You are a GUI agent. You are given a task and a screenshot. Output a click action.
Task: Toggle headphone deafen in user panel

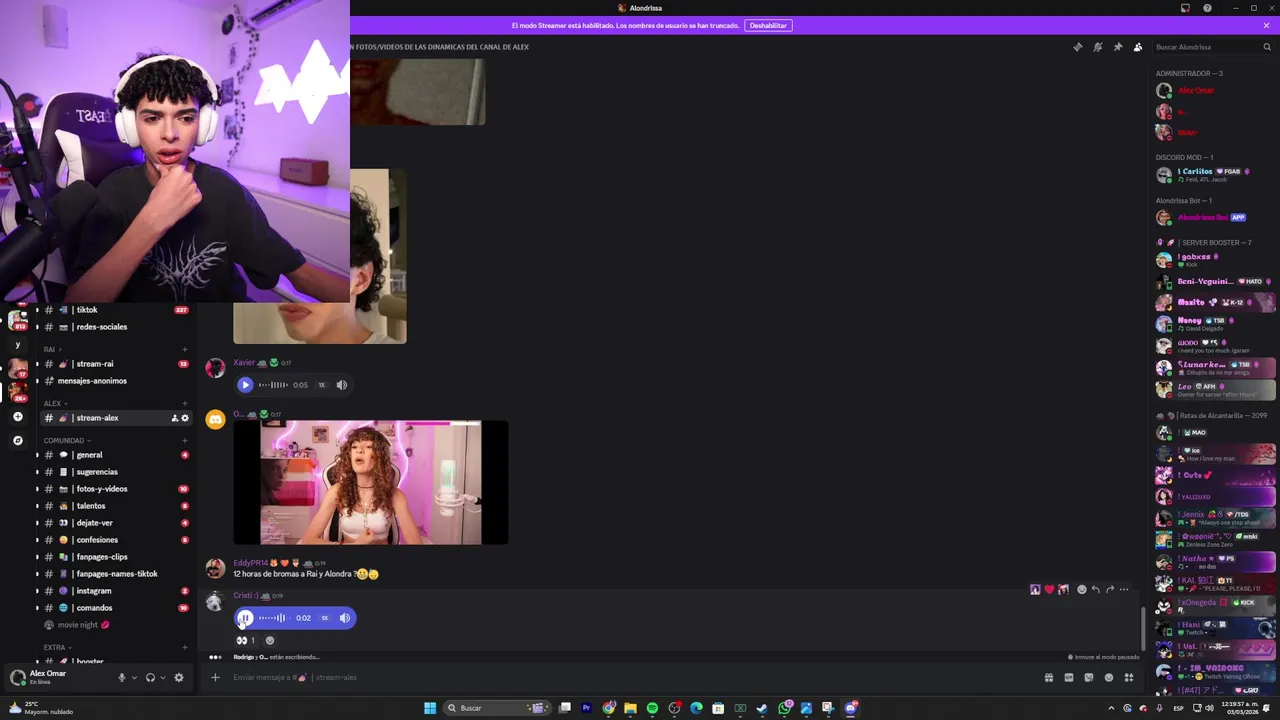pos(150,678)
